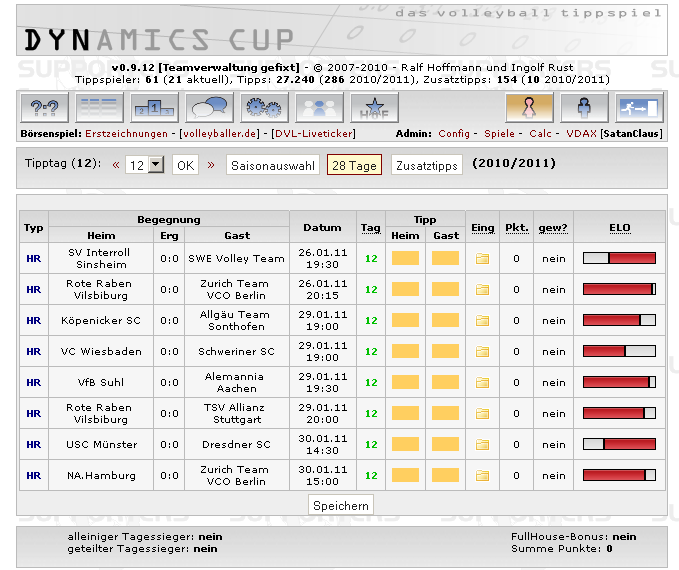Click the gew? column header
This screenshot has width=679, height=570.
tap(553, 228)
